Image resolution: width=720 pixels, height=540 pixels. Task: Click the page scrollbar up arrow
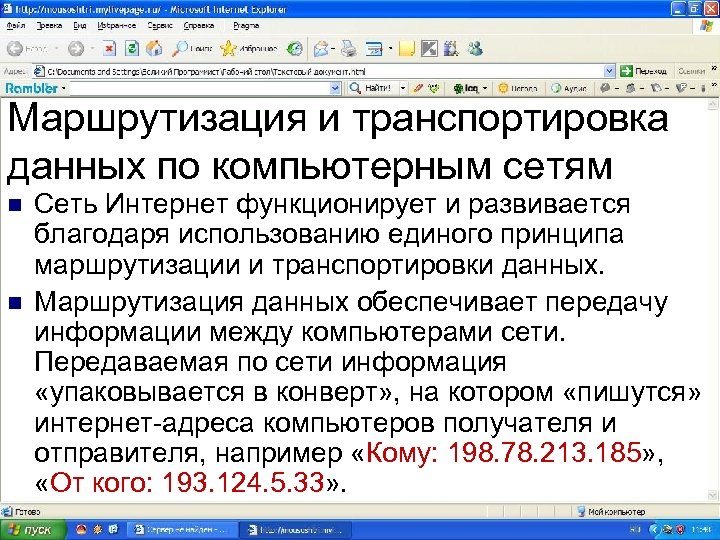pos(713,104)
